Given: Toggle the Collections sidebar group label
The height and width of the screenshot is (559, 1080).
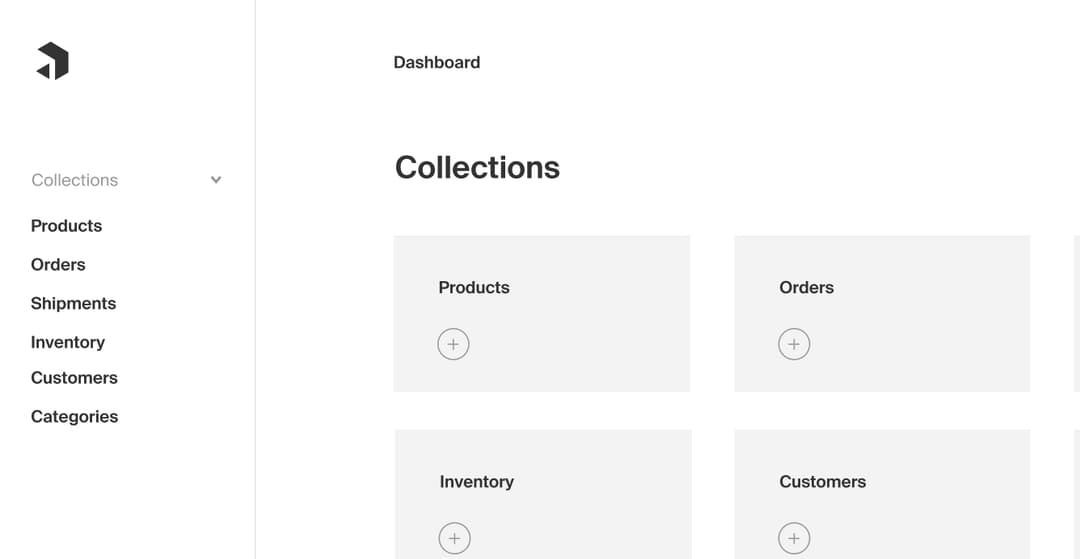Looking at the screenshot, I should click(75, 180).
